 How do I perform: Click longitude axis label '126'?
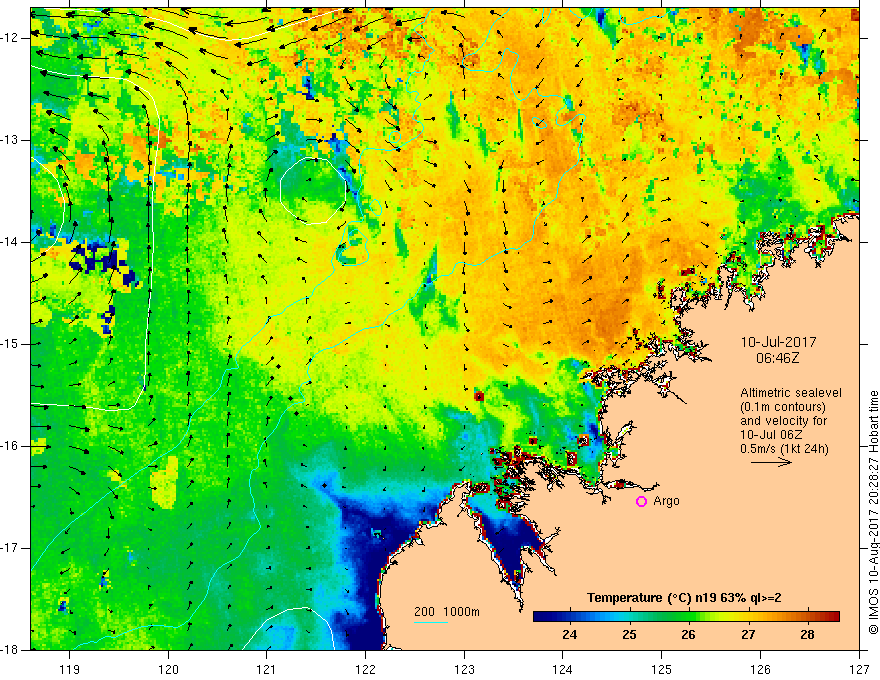760,669
